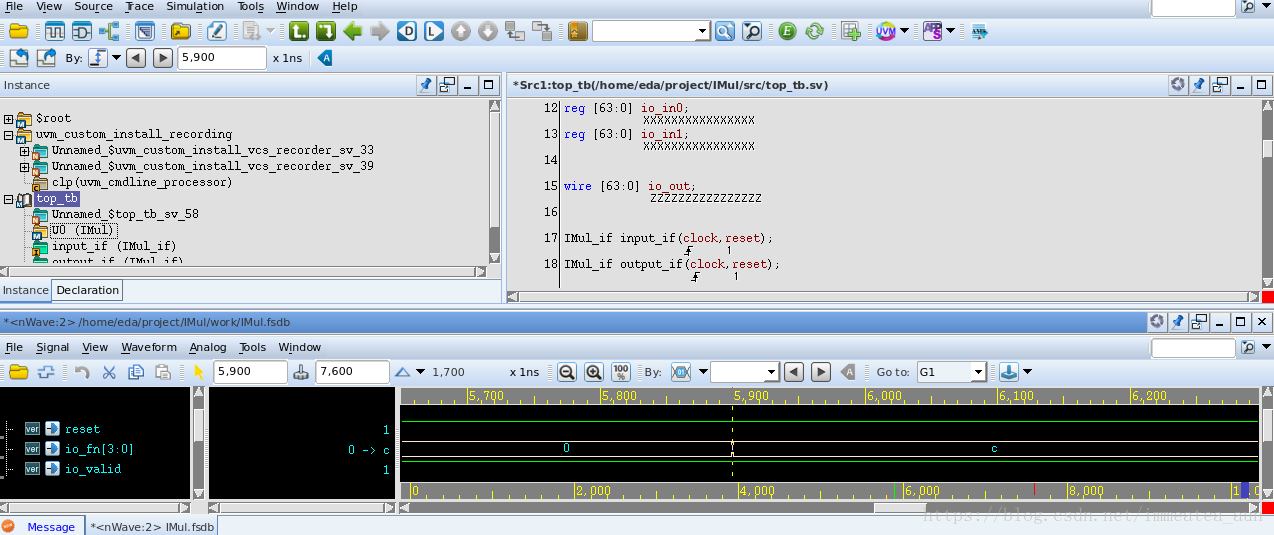1274x535 pixels.
Task: Open the Go to G1 combo box
Action: tap(952, 372)
